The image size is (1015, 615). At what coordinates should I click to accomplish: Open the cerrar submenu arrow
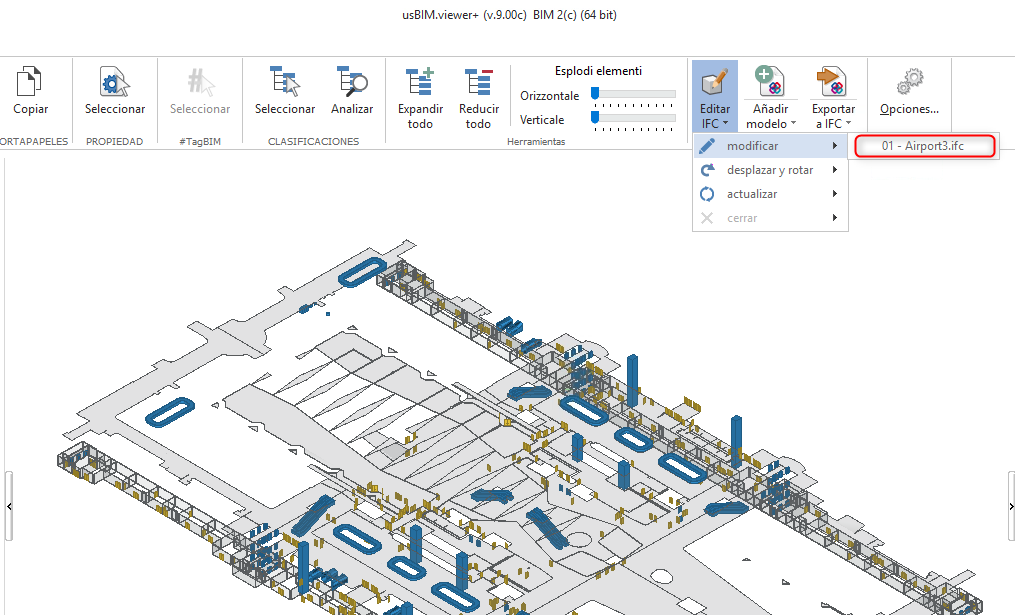pyautogui.click(x=835, y=218)
